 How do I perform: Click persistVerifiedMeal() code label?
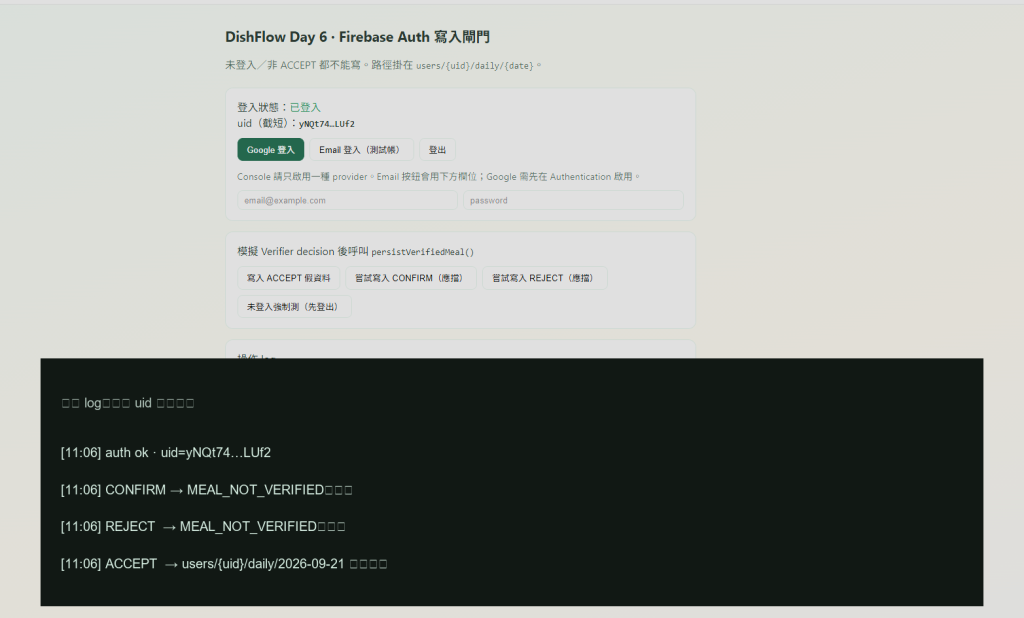423,252
